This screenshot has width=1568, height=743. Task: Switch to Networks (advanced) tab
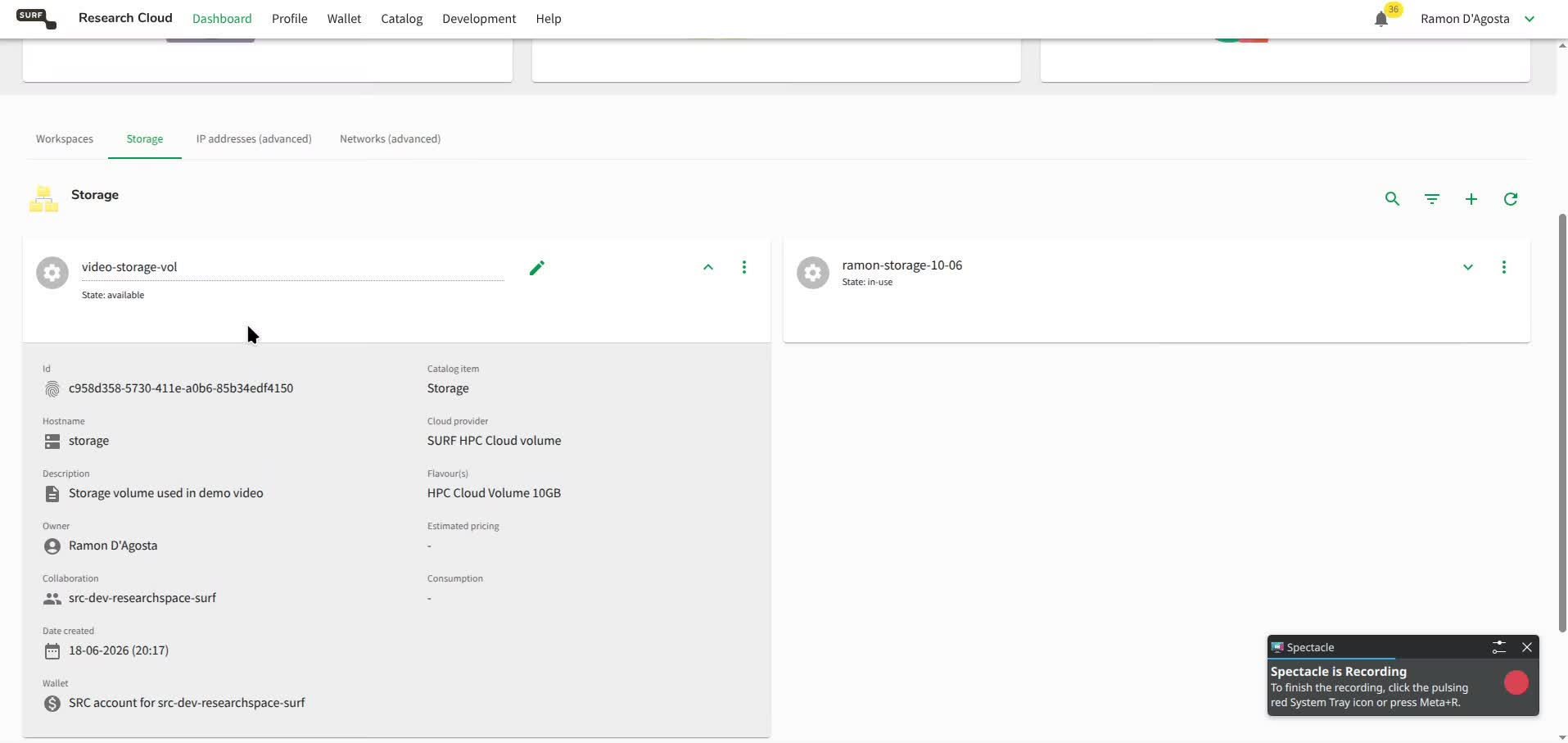(x=390, y=139)
